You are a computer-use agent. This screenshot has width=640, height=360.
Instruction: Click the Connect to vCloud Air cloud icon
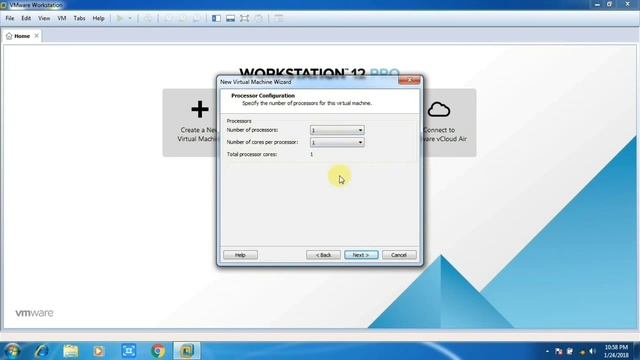(439, 110)
